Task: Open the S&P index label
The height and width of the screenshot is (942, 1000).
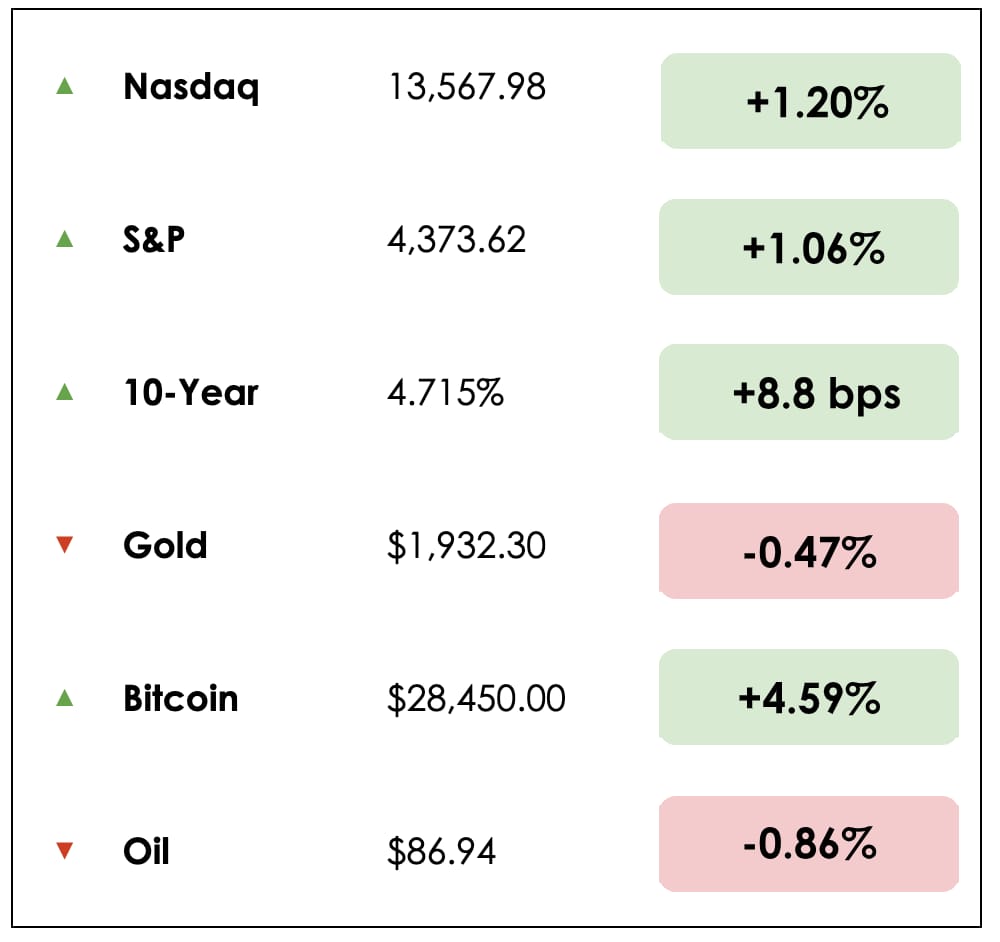Action: (154, 240)
